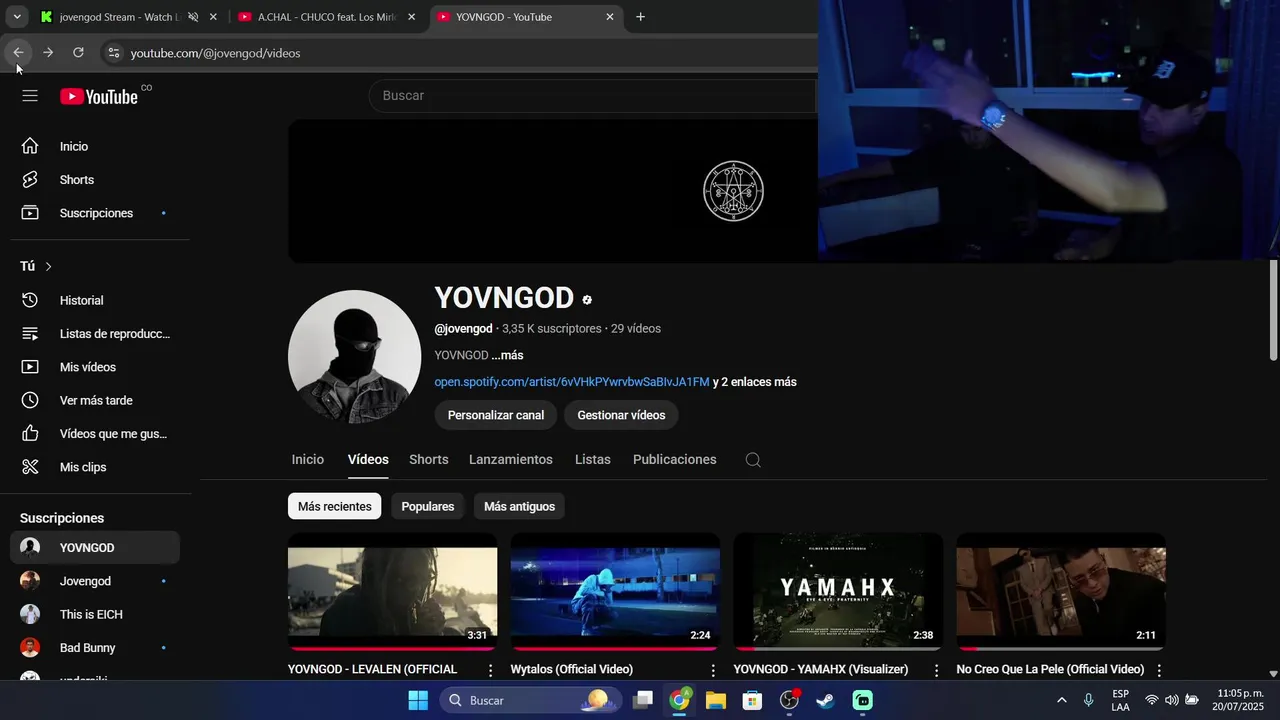Click the YouTube Buscar search field
The width and height of the screenshot is (1280, 720).
593,96
